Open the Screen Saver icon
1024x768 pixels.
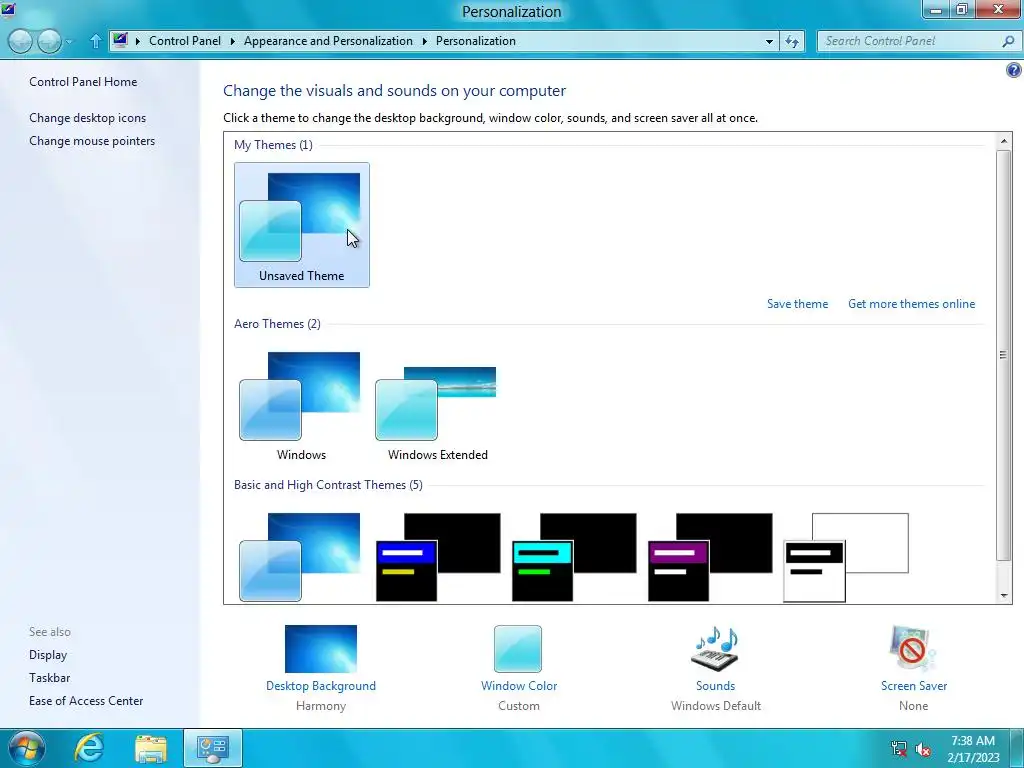pyautogui.click(x=913, y=648)
